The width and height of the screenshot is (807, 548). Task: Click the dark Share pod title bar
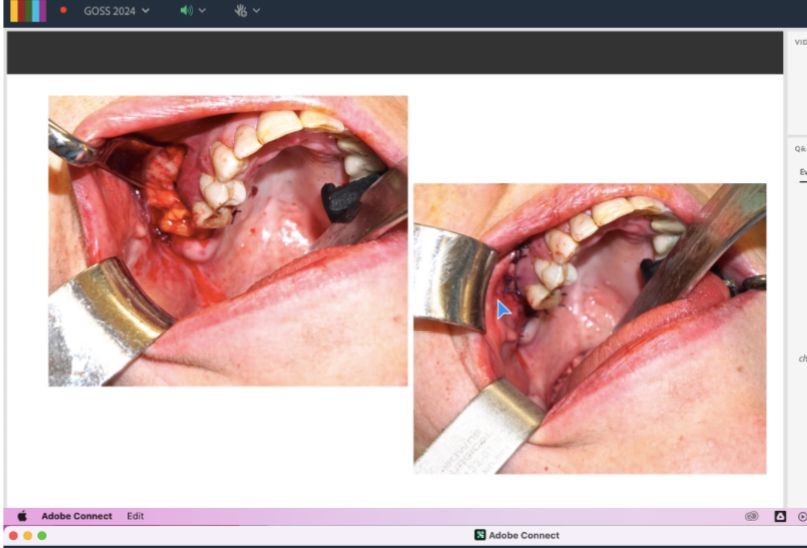pos(395,52)
